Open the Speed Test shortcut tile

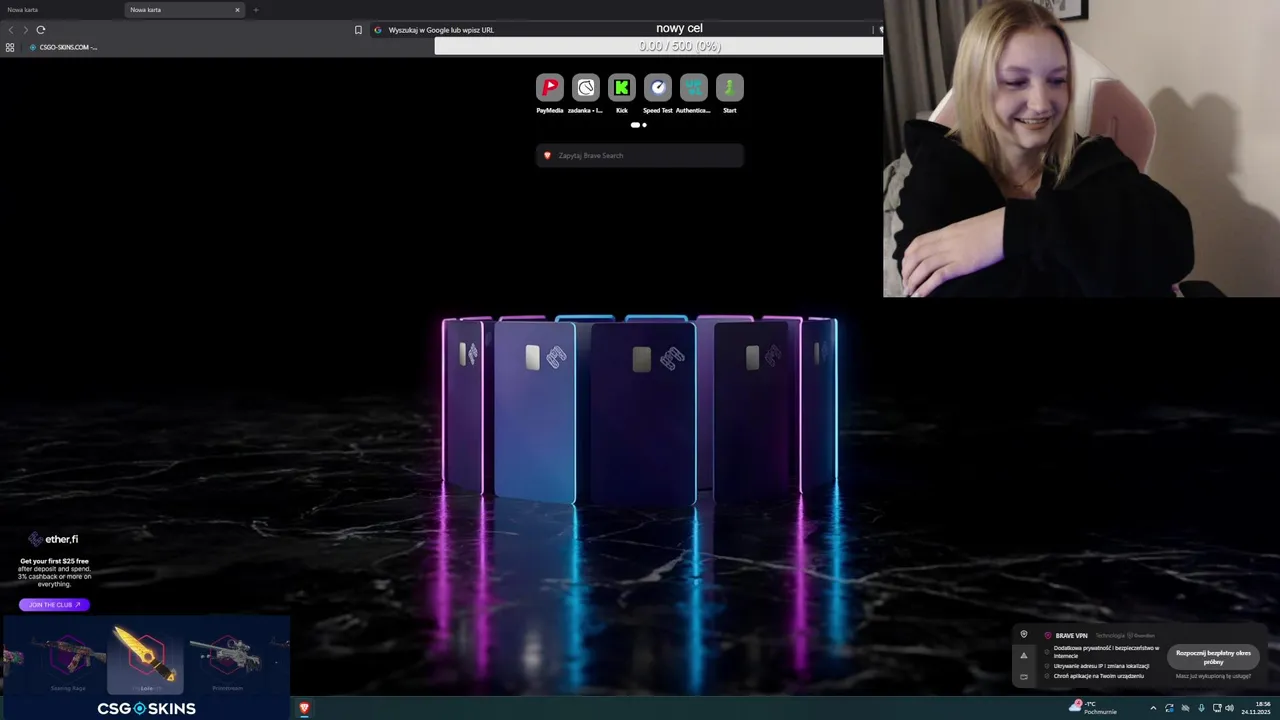657,88
